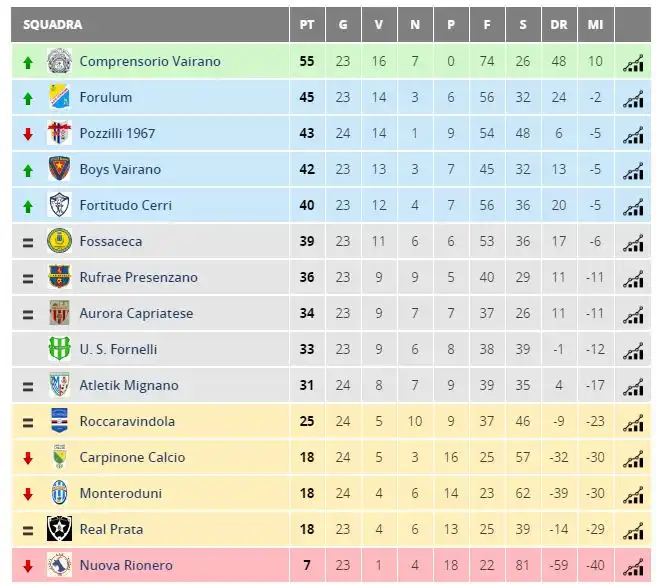Click the SQUADRA column header

[x=53, y=25]
